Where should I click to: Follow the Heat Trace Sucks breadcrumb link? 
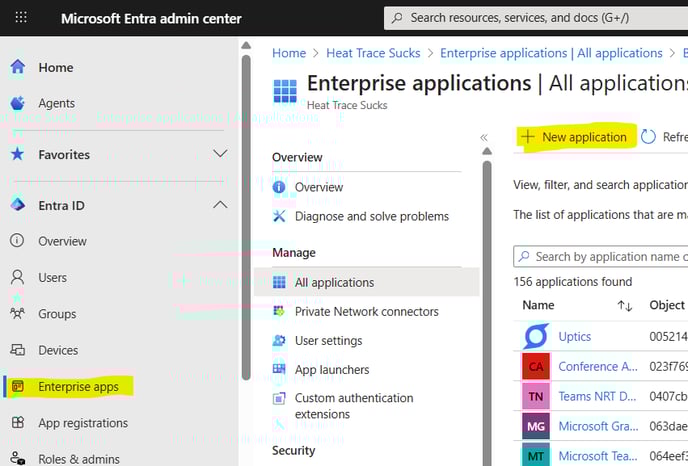370,53
